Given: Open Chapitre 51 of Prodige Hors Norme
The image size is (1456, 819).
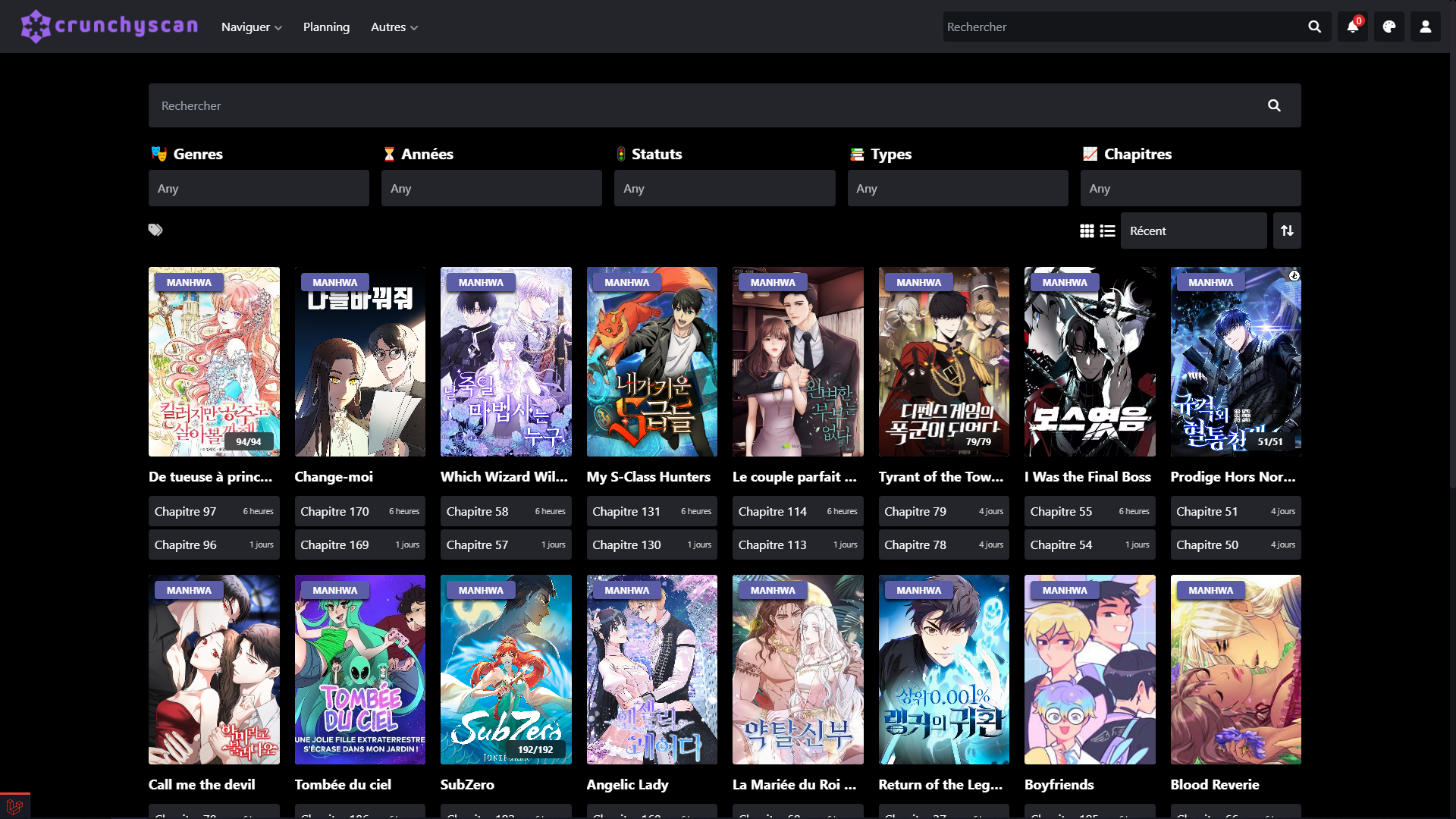Looking at the screenshot, I should (1236, 511).
